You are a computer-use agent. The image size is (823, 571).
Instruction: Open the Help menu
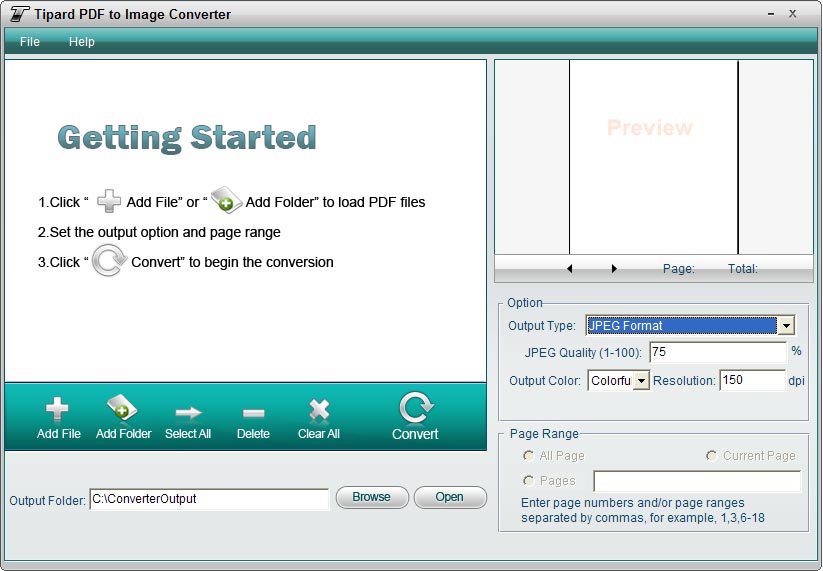tap(82, 42)
